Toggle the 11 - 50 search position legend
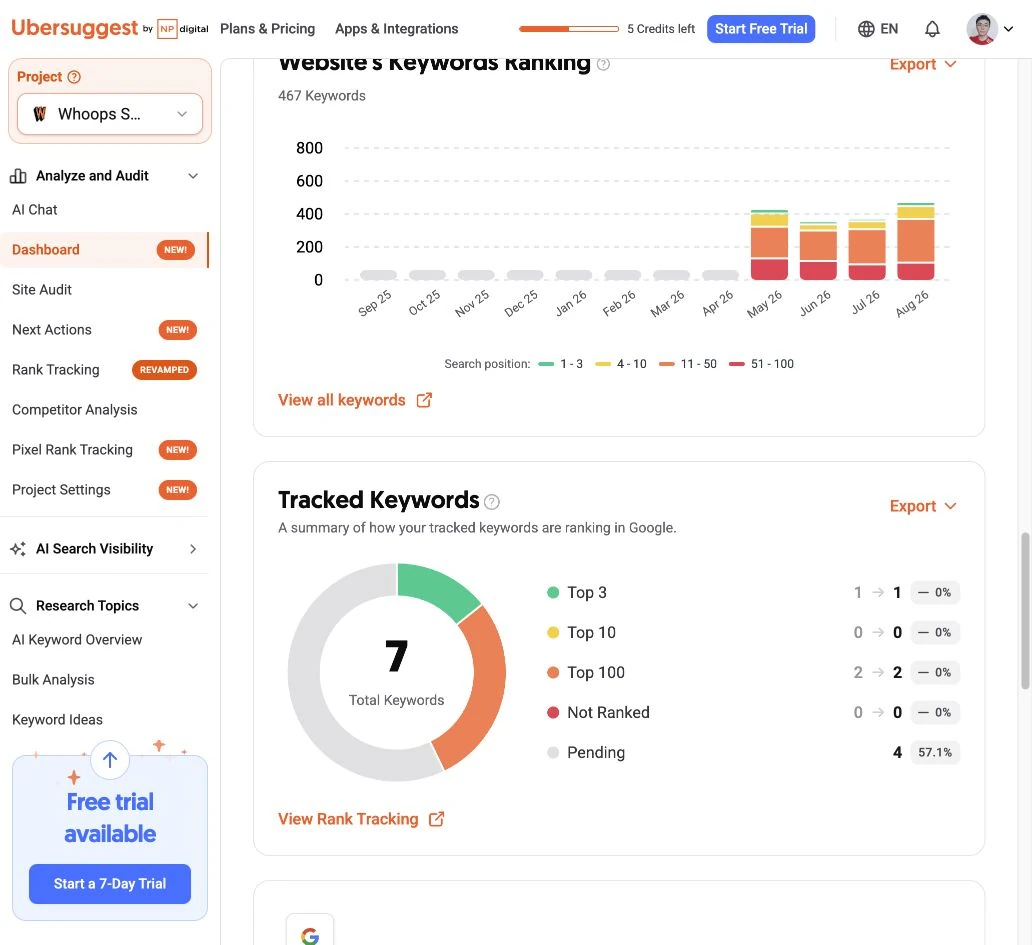Viewport: 1032px width, 945px height. point(688,364)
